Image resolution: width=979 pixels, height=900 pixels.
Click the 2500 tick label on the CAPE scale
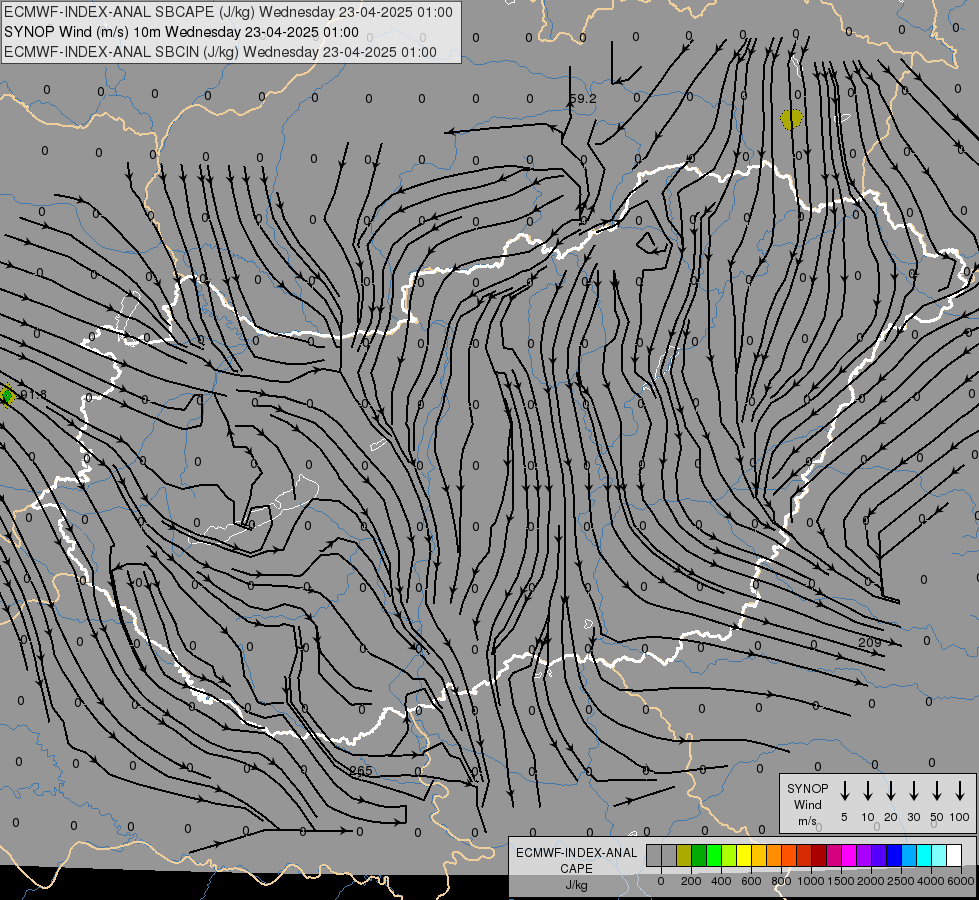click(x=900, y=881)
